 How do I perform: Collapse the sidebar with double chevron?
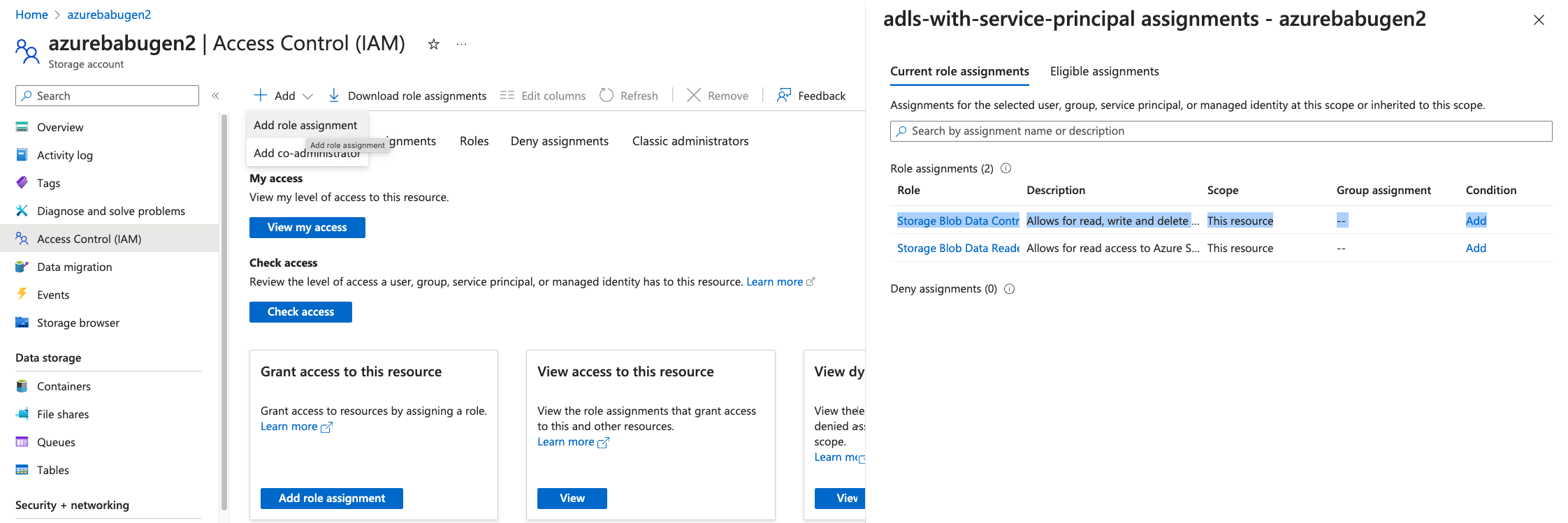click(x=215, y=96)
